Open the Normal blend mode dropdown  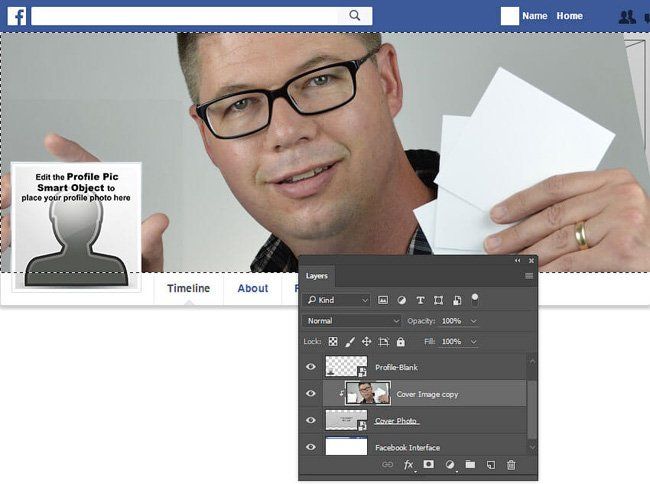tap(352, 321)
